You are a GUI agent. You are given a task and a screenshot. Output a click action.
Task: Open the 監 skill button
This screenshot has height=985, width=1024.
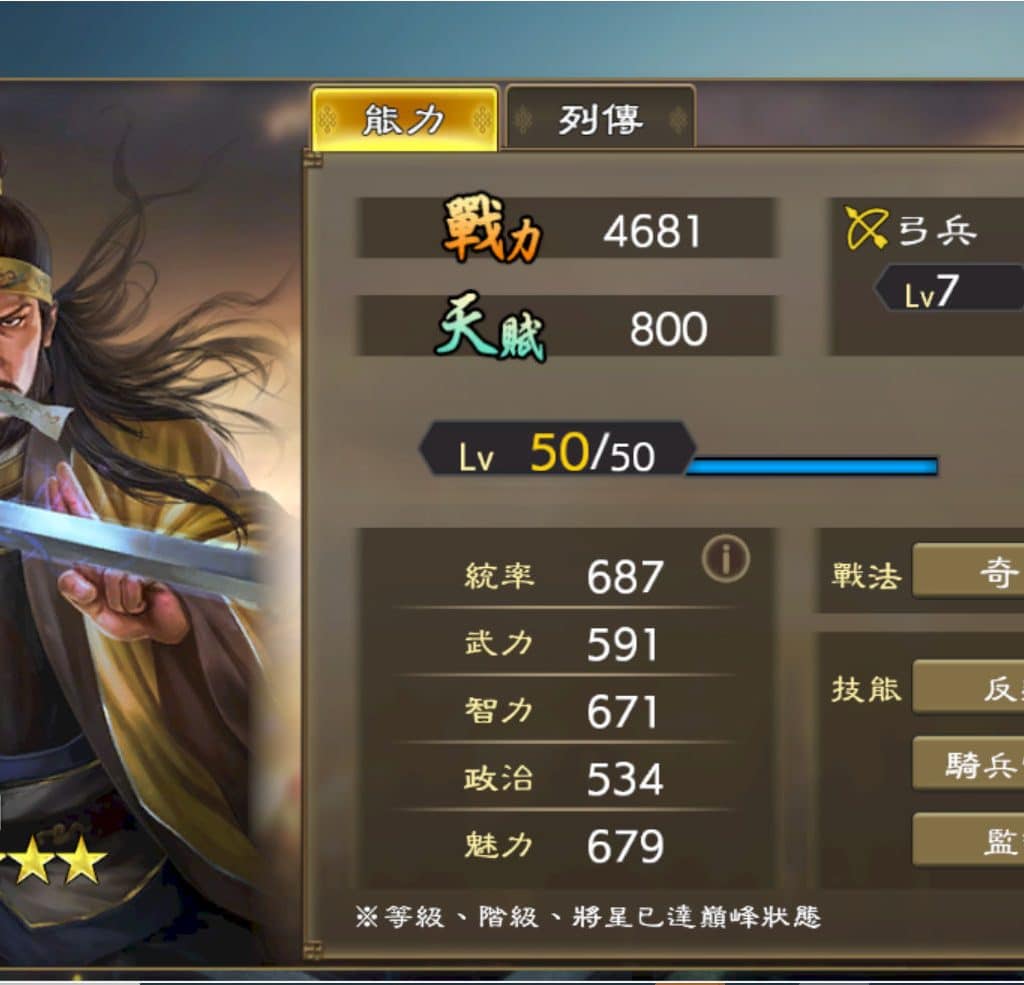point(968,840)
